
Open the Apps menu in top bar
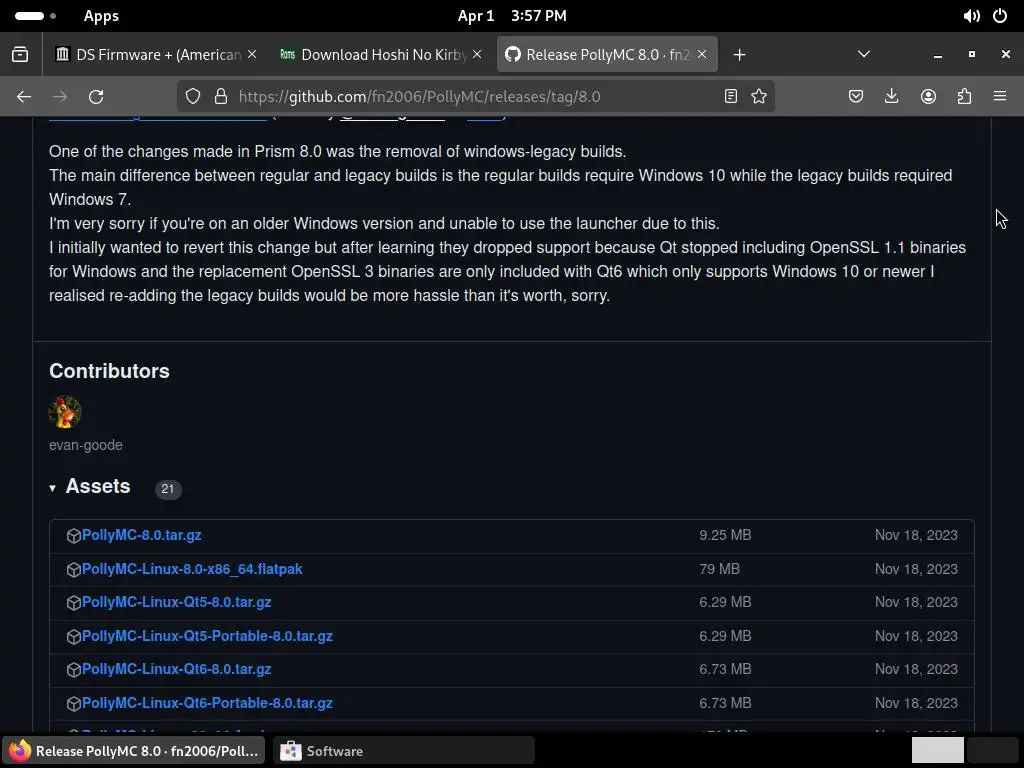[x=101, y=16]
